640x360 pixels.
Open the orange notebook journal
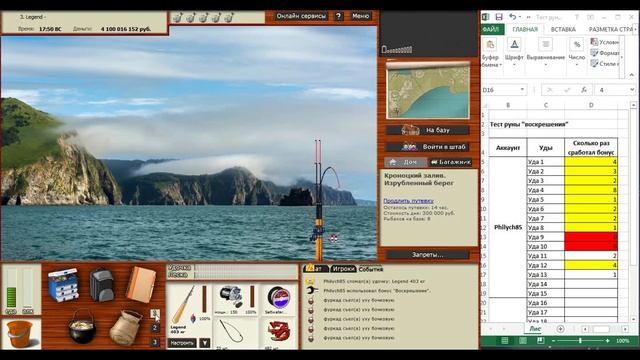point(141,284)
